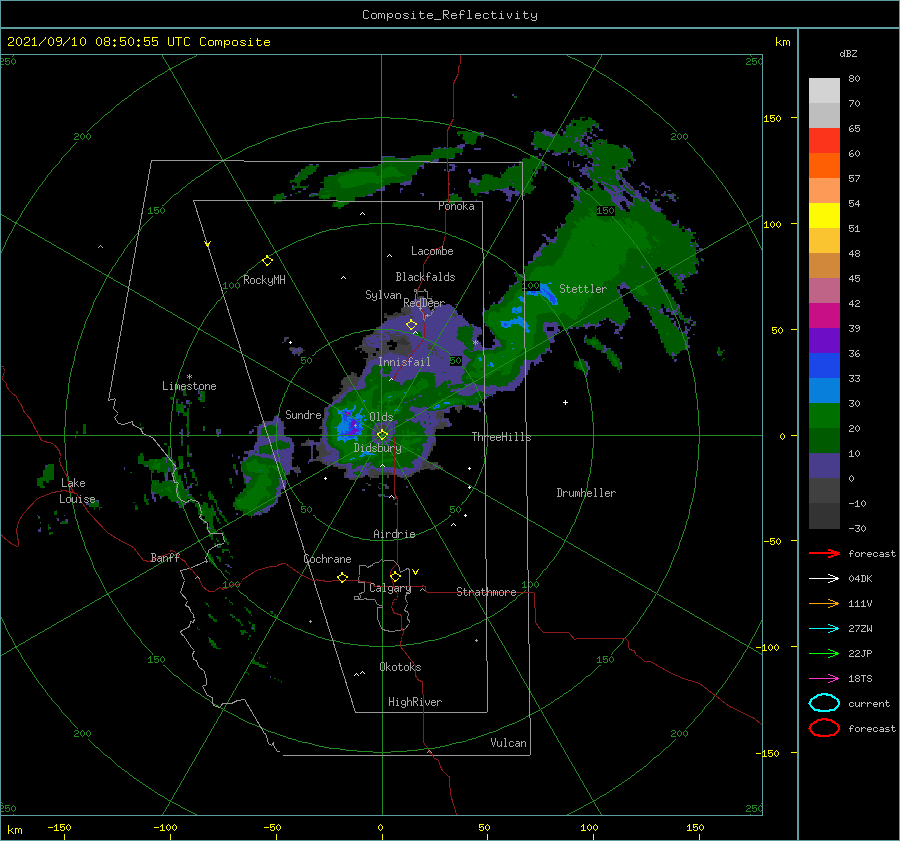Click the Lacombe city label
Screen dimensions: 900x841
click(432, 251)
